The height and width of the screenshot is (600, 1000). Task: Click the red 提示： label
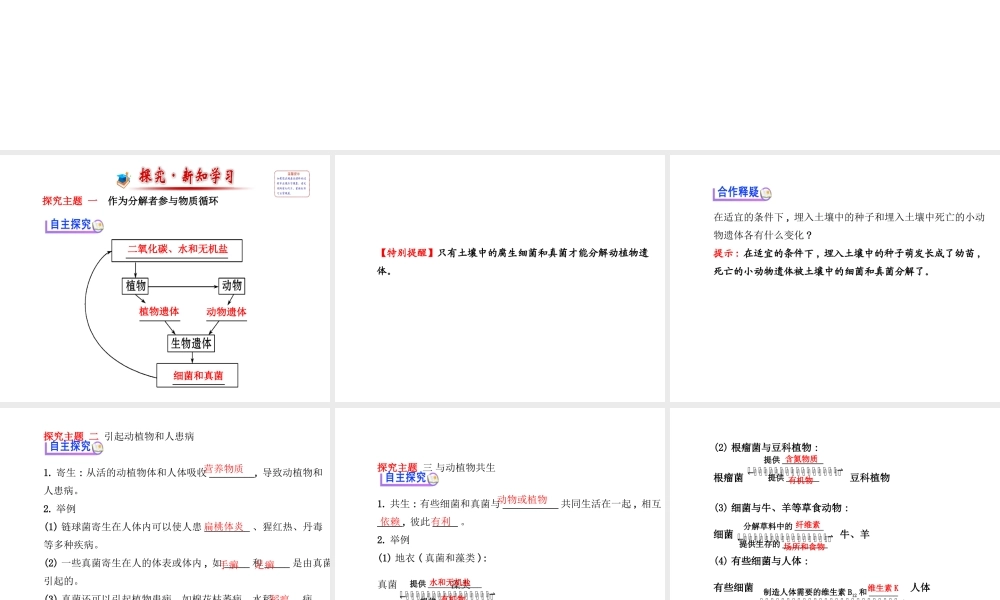(x=728, y=253)
